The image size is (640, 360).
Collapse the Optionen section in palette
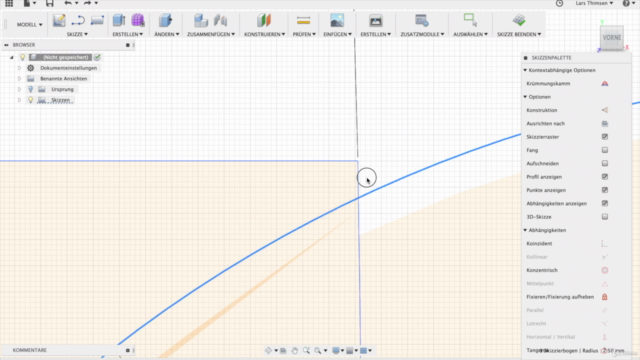[525, 97]
